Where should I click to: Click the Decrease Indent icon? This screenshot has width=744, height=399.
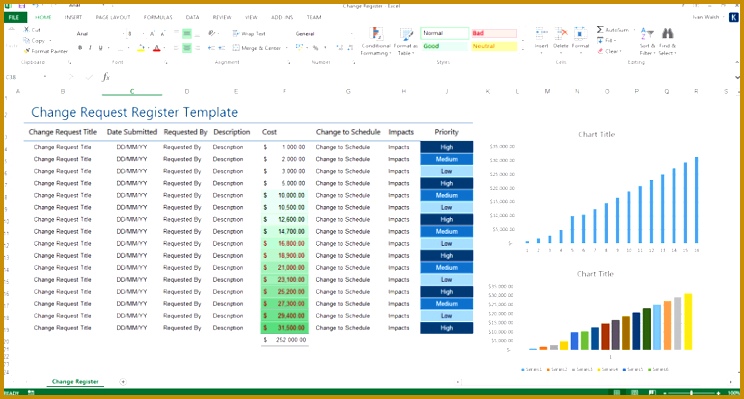[211, 48]
